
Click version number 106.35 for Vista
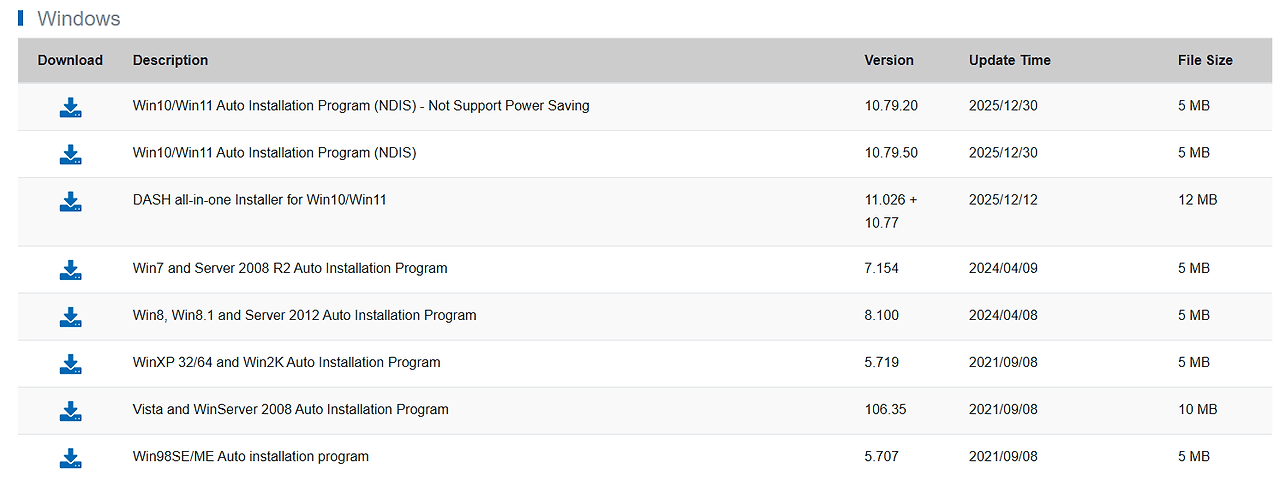(885, 409)
